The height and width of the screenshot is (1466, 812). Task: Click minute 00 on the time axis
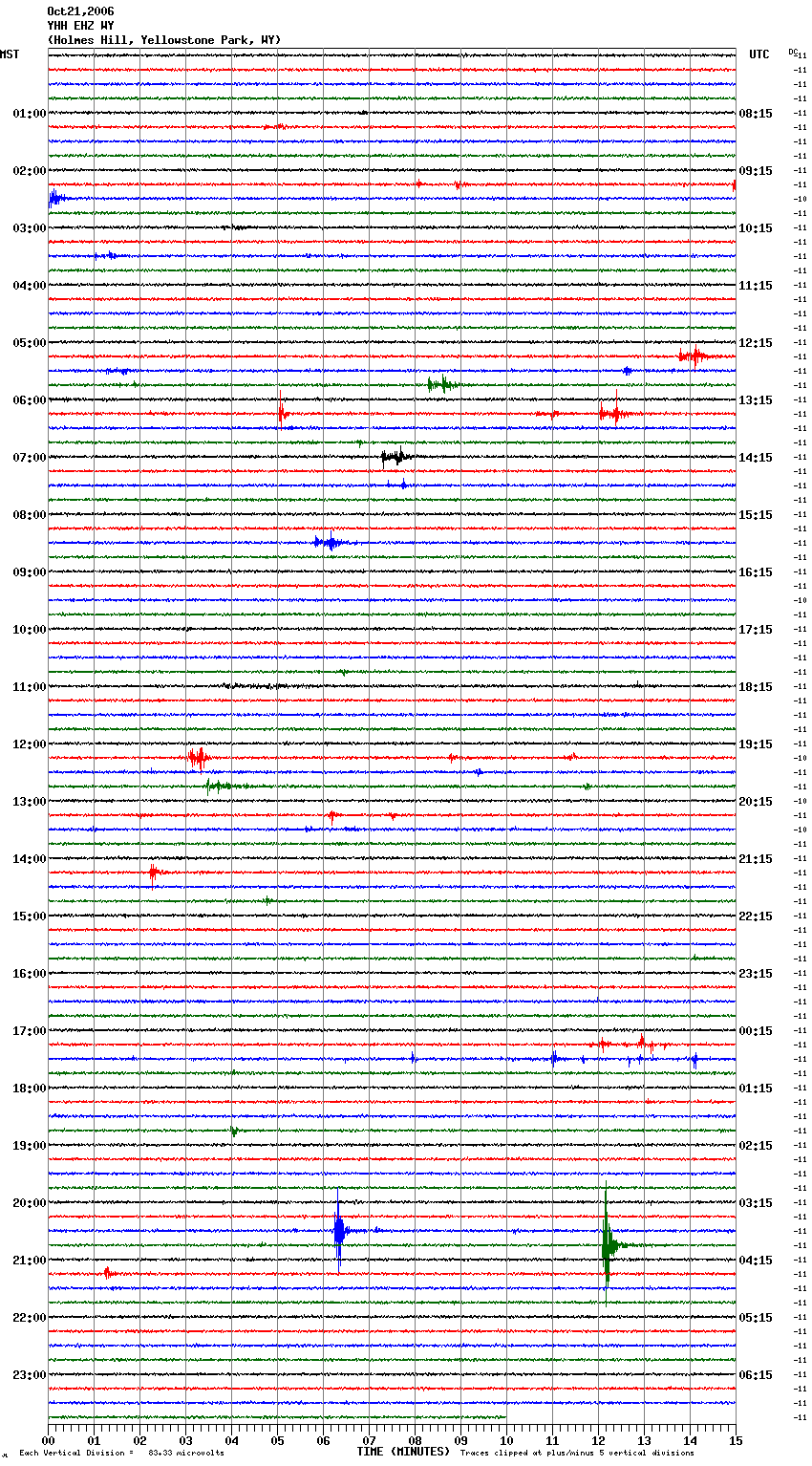tap(48, 1440)
